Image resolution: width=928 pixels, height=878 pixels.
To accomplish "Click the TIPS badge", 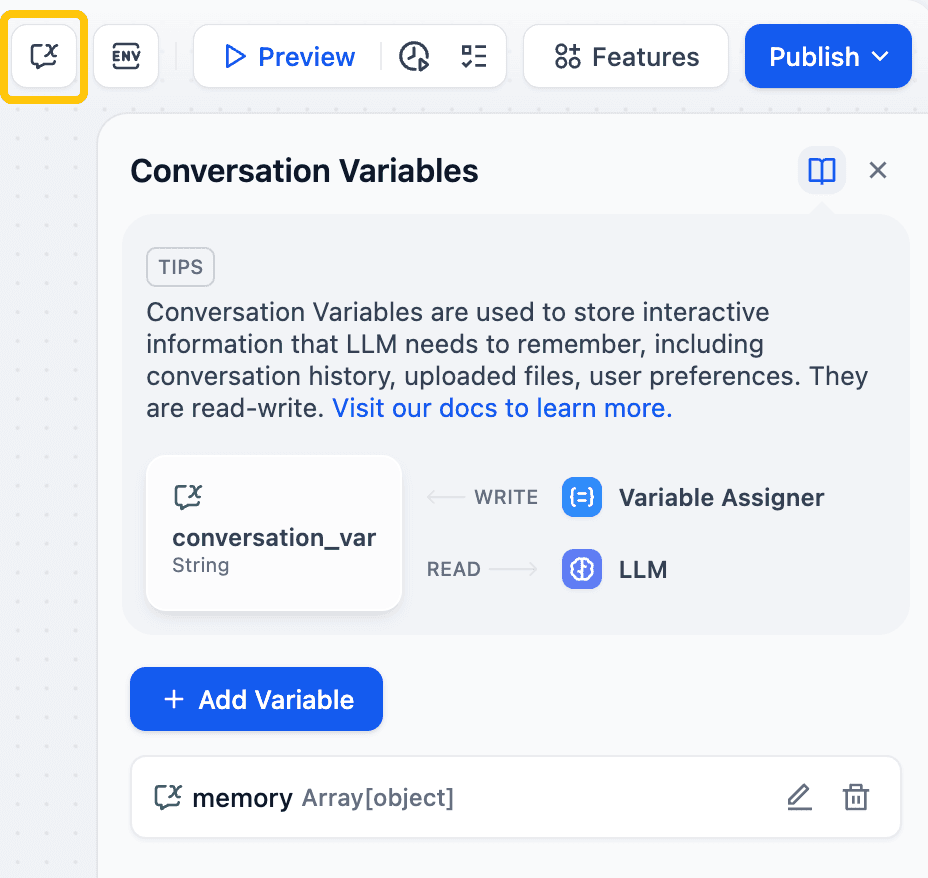I will (x=180, y=267).
